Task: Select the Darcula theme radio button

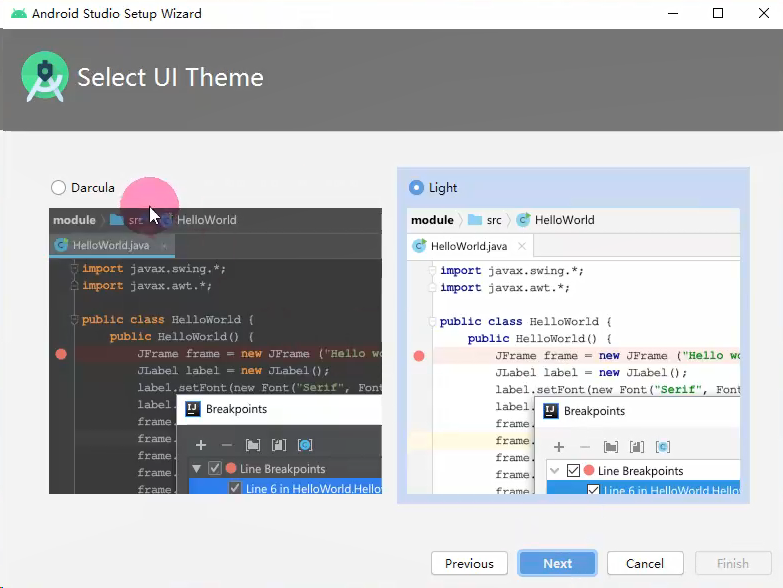Action: tap(58, 188)
